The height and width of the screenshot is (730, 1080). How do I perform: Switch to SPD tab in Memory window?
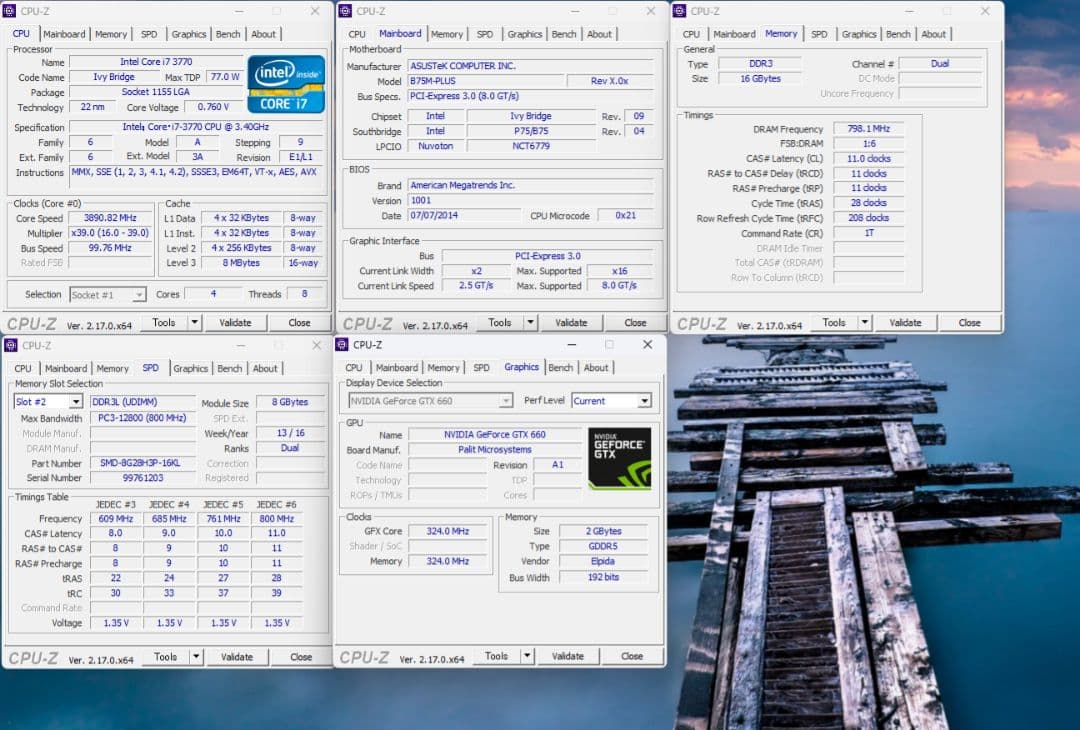pyautogui.click(x=820, y=33)
